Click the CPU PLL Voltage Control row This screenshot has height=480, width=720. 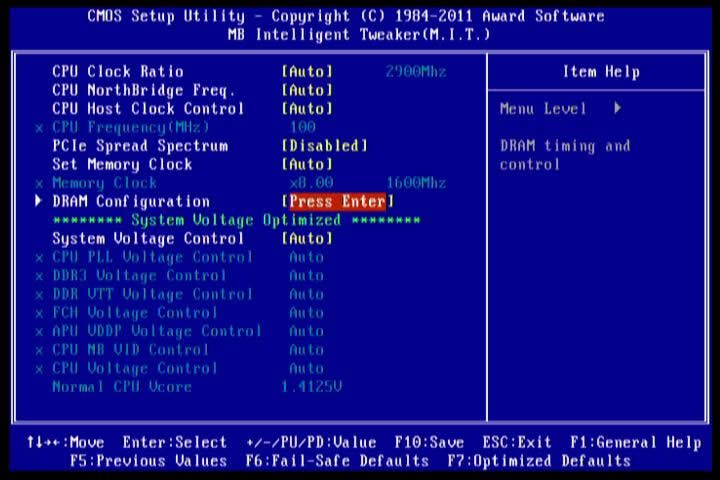pyautogui.click(x=152, y=257)
